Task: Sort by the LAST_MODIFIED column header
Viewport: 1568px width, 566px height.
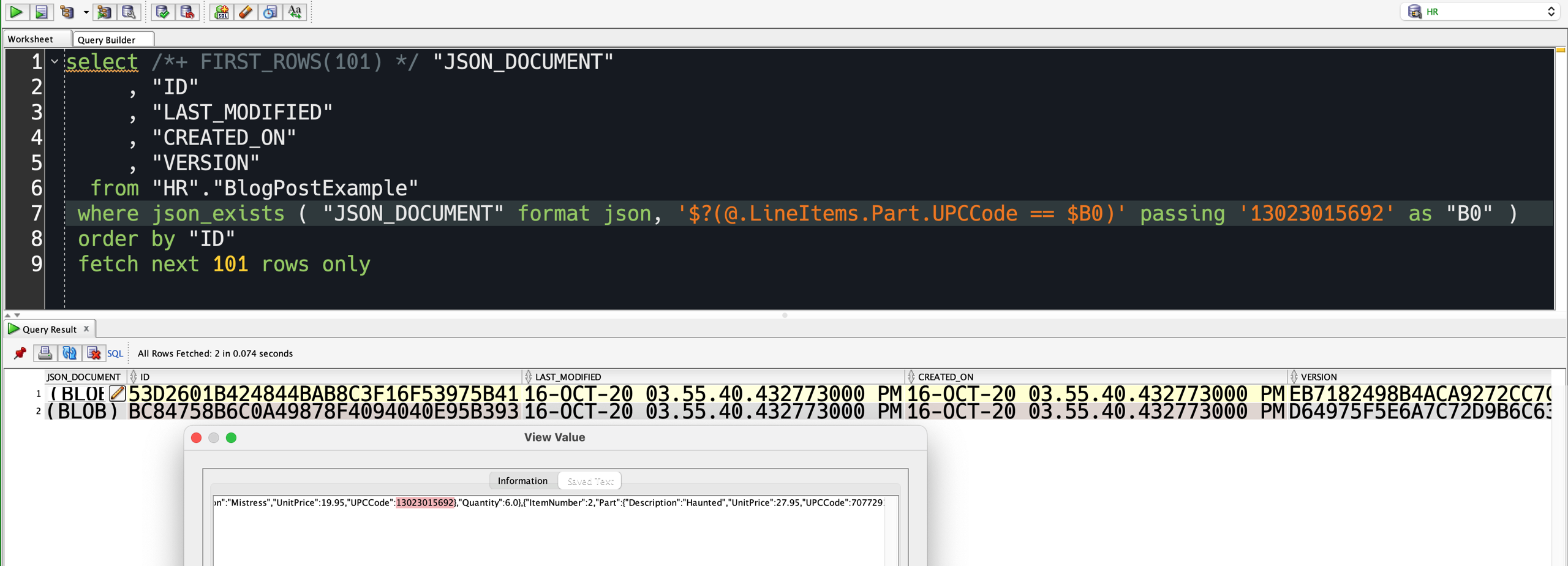Action: [x=714, y=377]
